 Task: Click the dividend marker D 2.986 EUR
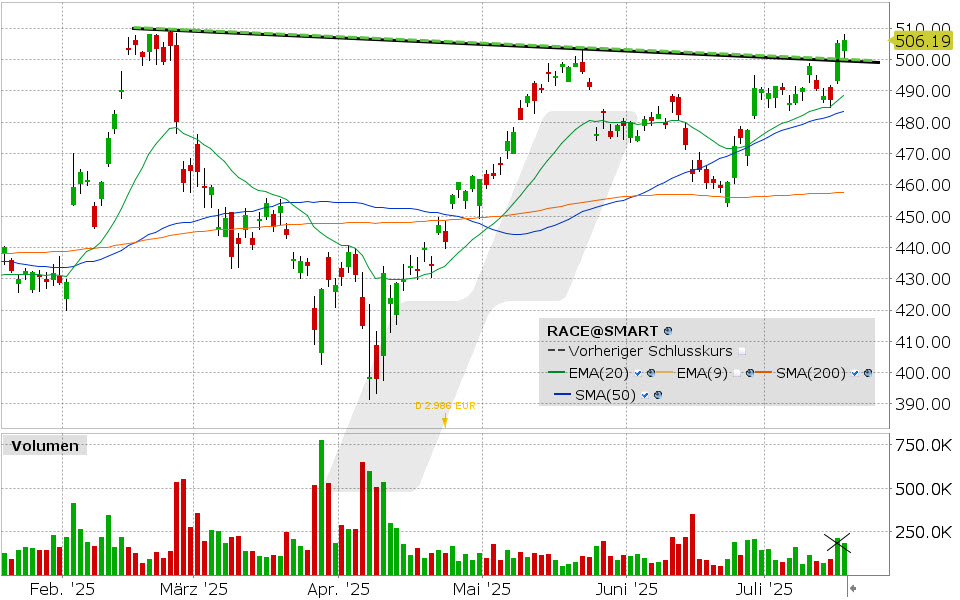click(x=445, y=405)
